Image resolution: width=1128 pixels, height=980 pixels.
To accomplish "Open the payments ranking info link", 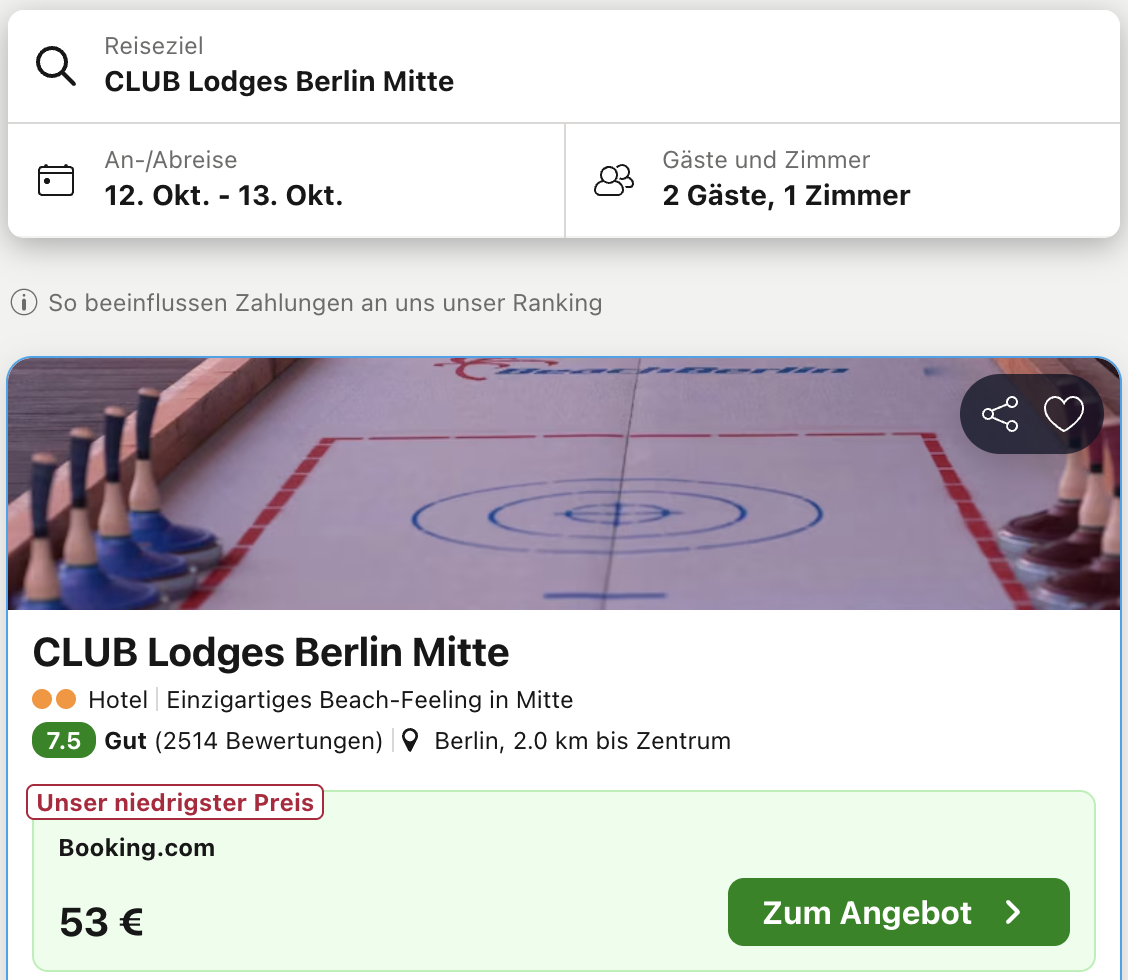I will (x=325, y=302).
